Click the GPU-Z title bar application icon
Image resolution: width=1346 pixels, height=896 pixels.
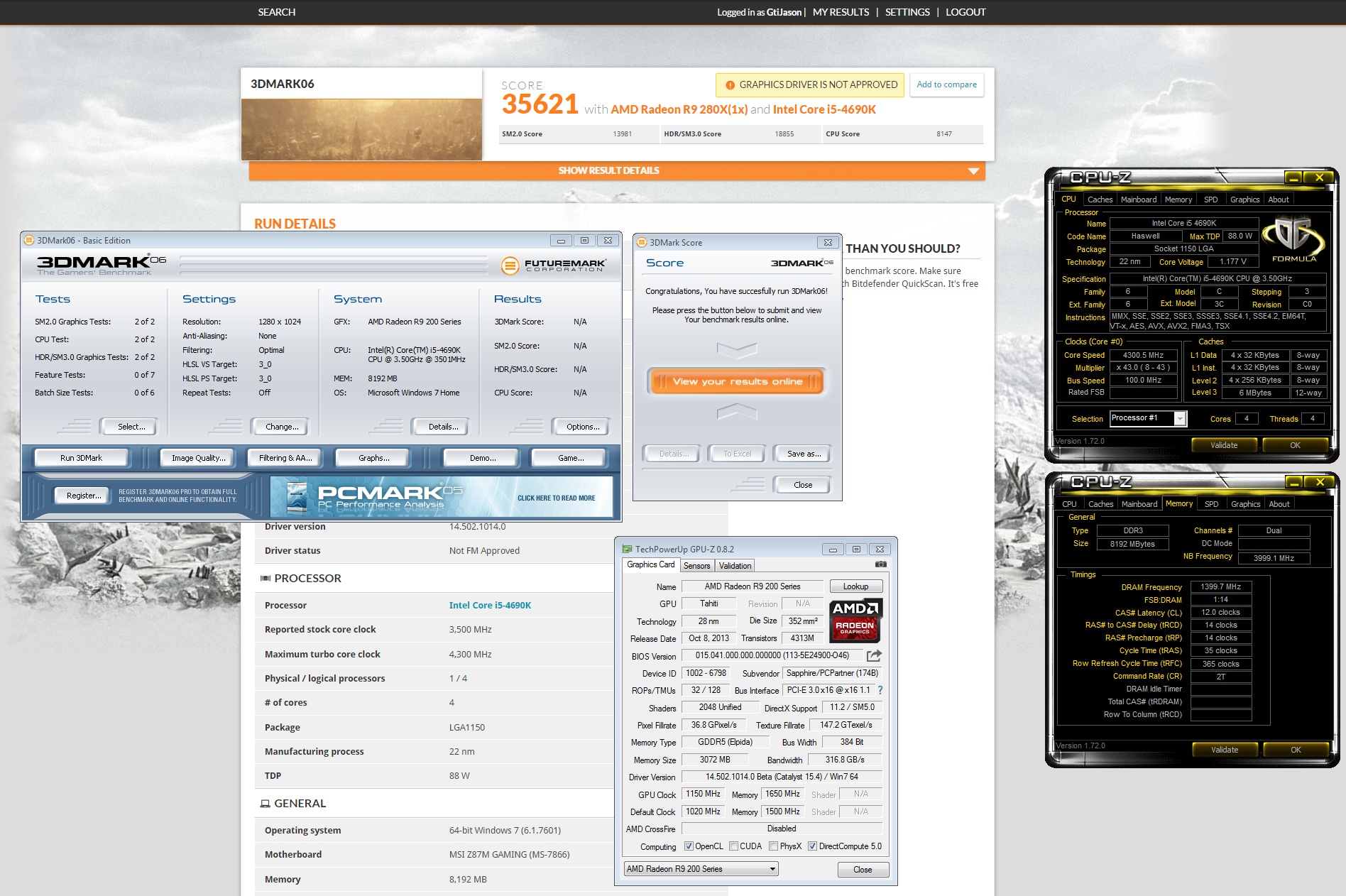click(627, 549)
